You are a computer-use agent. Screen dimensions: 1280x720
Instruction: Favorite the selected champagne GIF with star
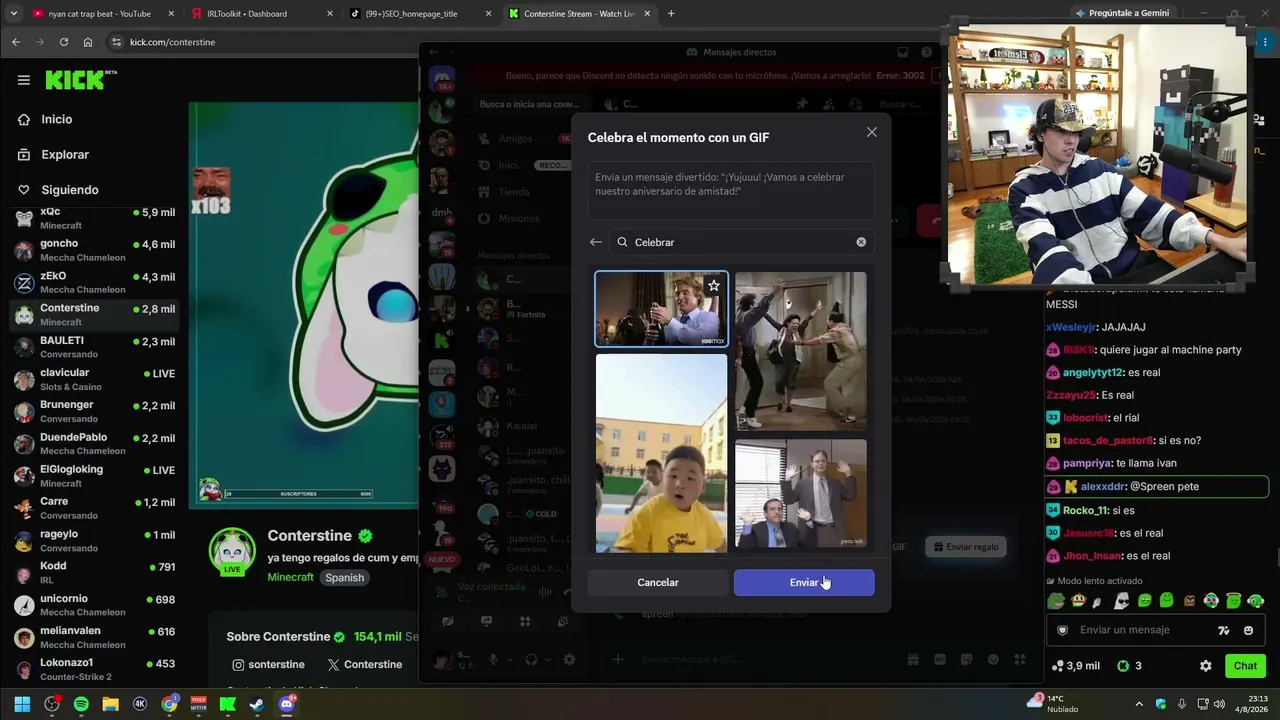tap(714, 286)
